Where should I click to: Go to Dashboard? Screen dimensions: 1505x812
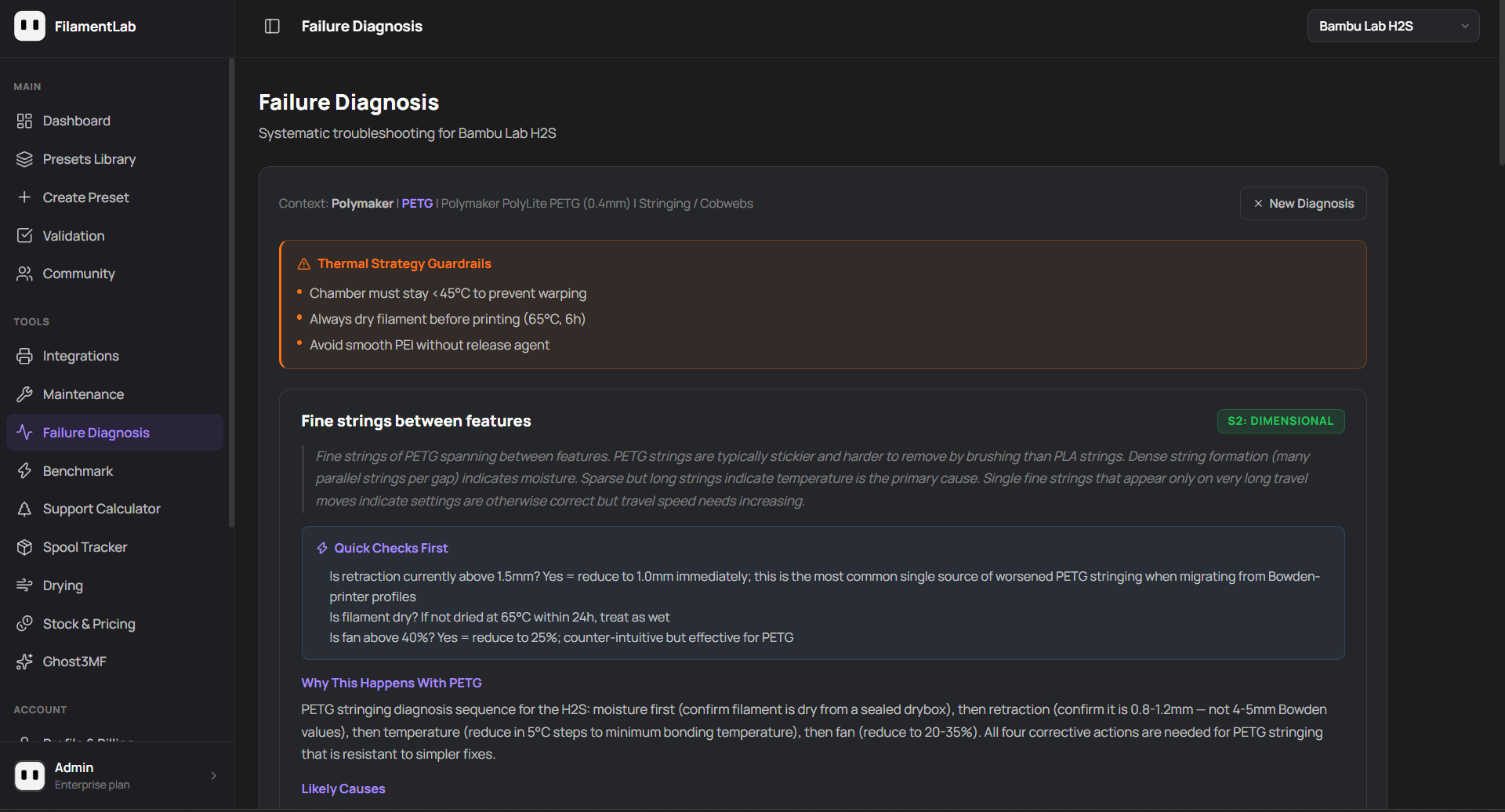[x=114, y=121]
